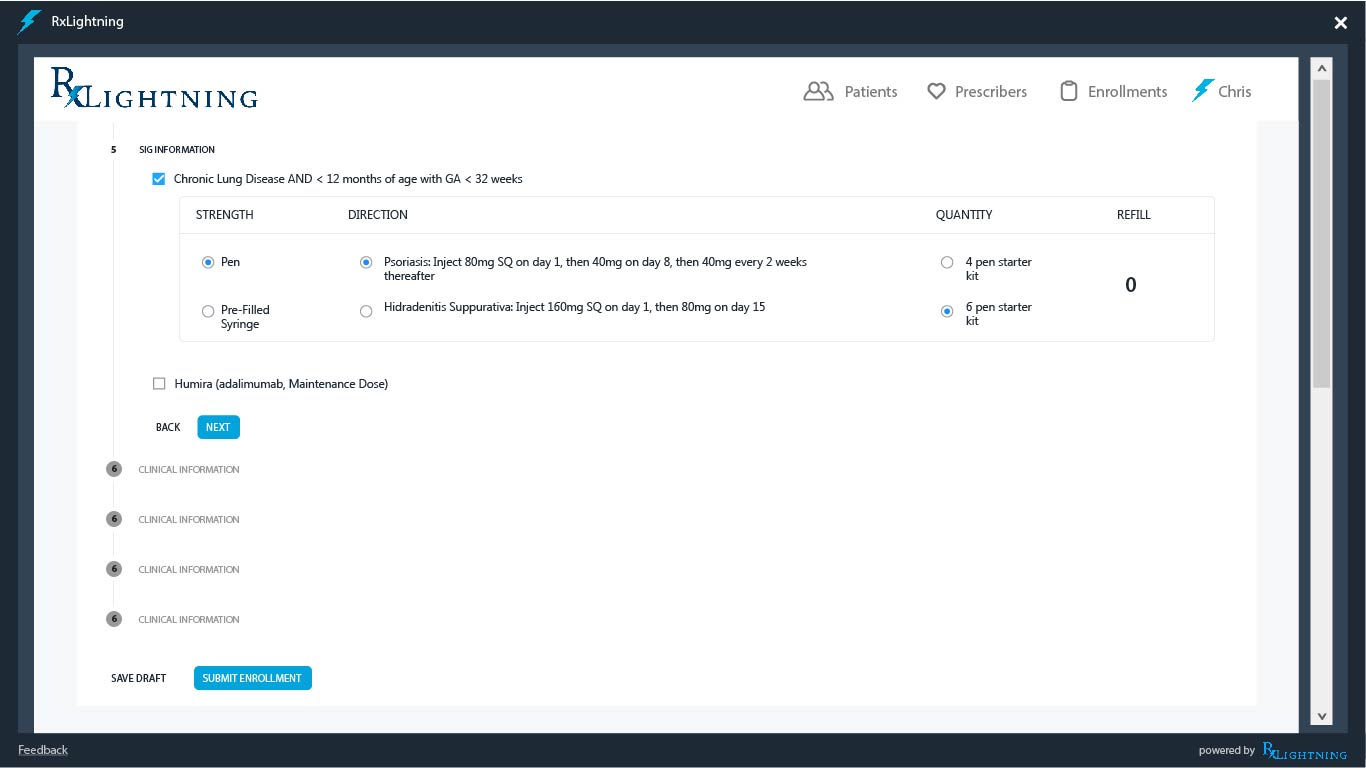Click the Enrollments clipboard icon
This screenshot has width=1366, height=768.
tap(1068, 92)
